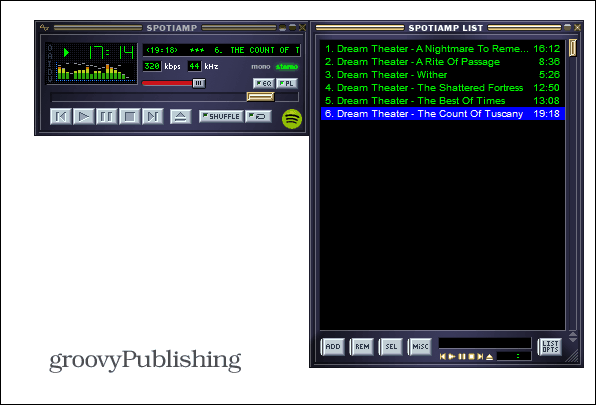This screenshot has width=596, height=405.
Task: Open the SEL menu in playlist window
Action: tap(391, 346)
